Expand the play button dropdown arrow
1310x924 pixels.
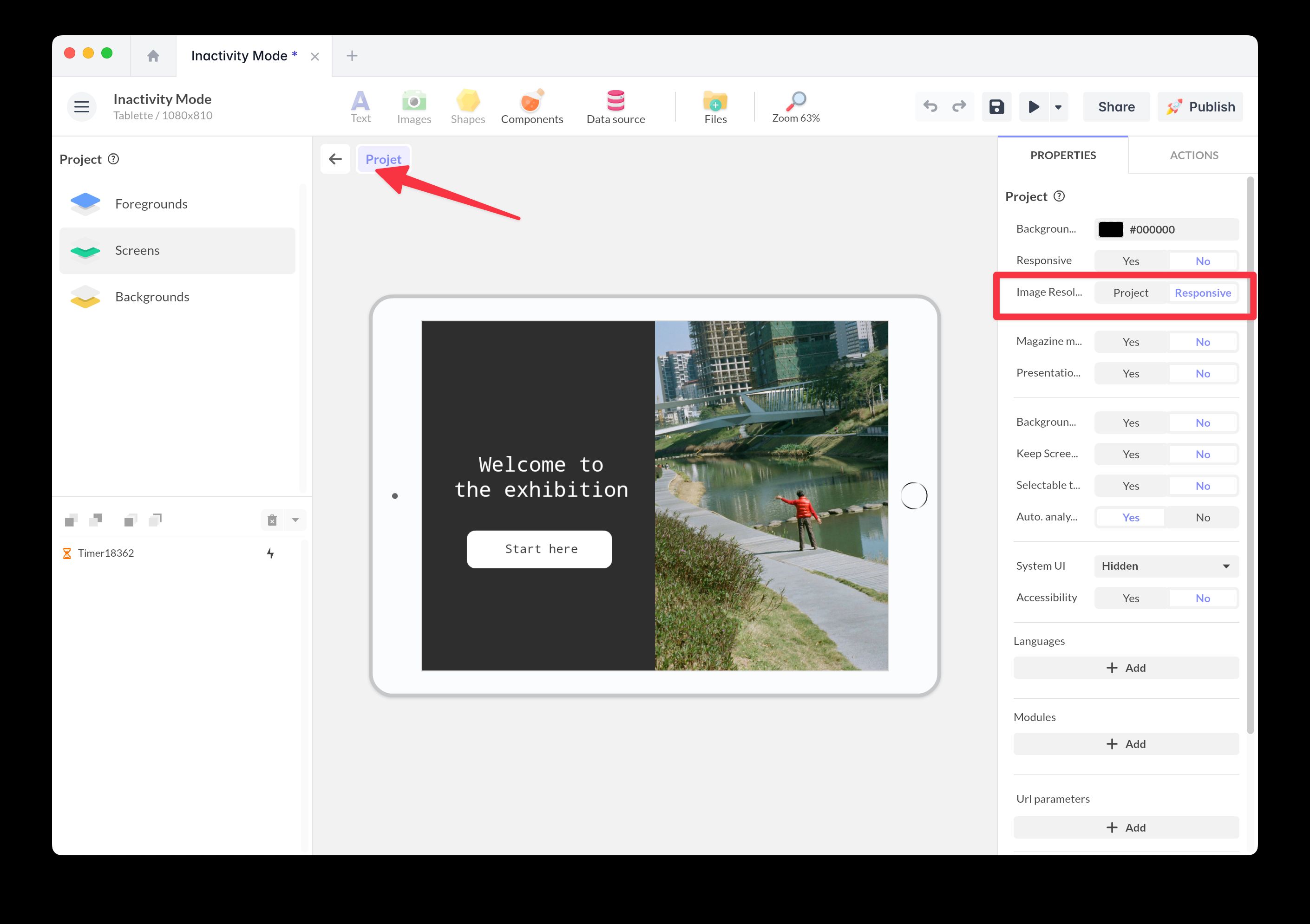click(x=1058, y=107)
